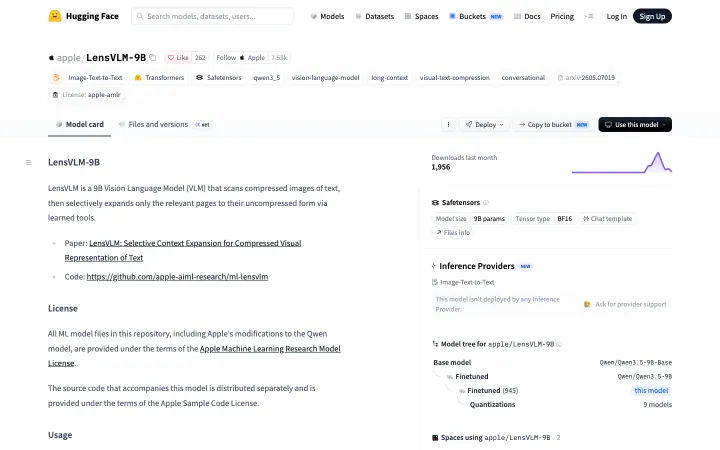The width and height of the screenshot is (720, 450).
Task: Select the Safetensors tag in header
Action: [x=219, y=78]
